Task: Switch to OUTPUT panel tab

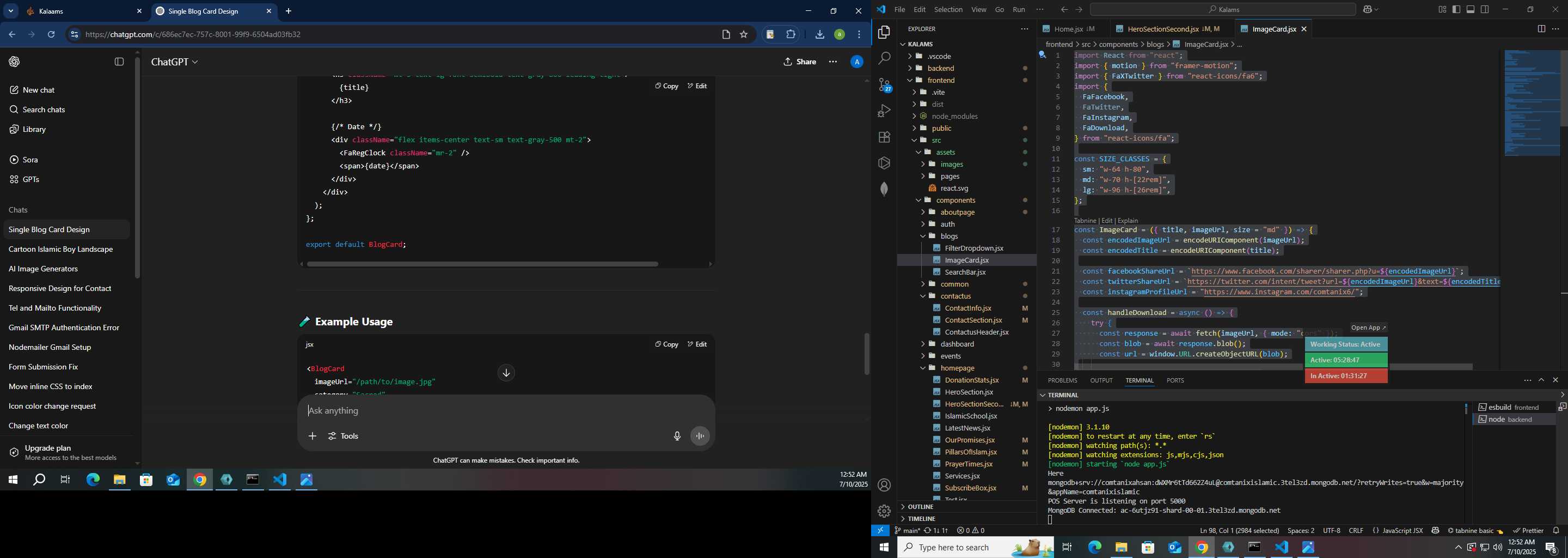Action: pyautogui.click(x=1101, y=381)
